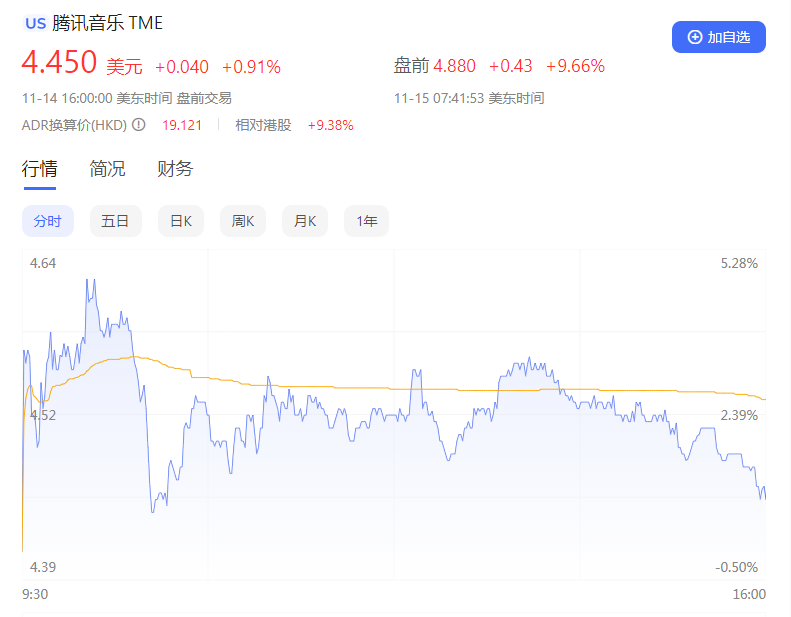Click the 相对港股 label

tap(263, 125)
